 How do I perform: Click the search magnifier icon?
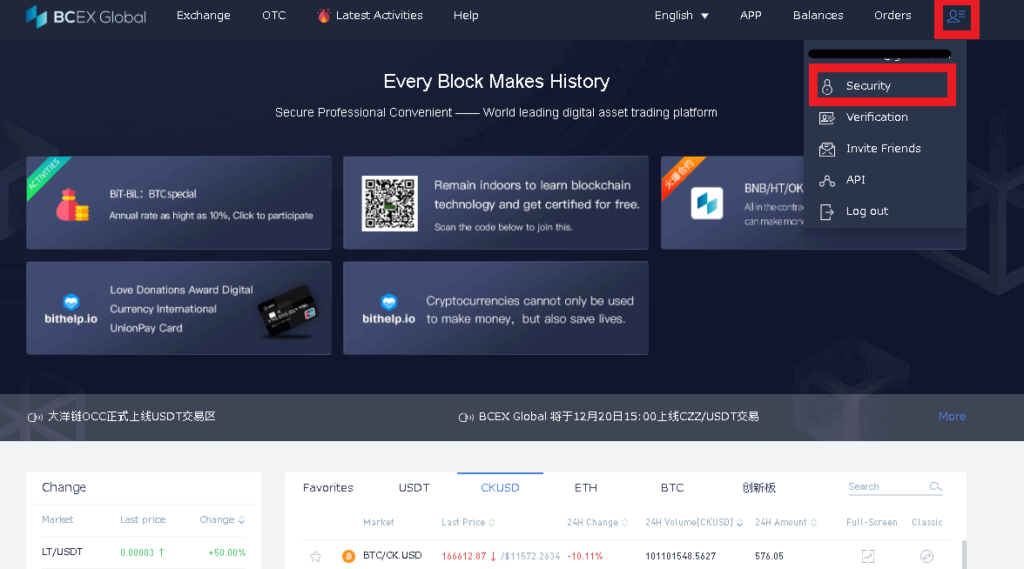click(936, 487)
